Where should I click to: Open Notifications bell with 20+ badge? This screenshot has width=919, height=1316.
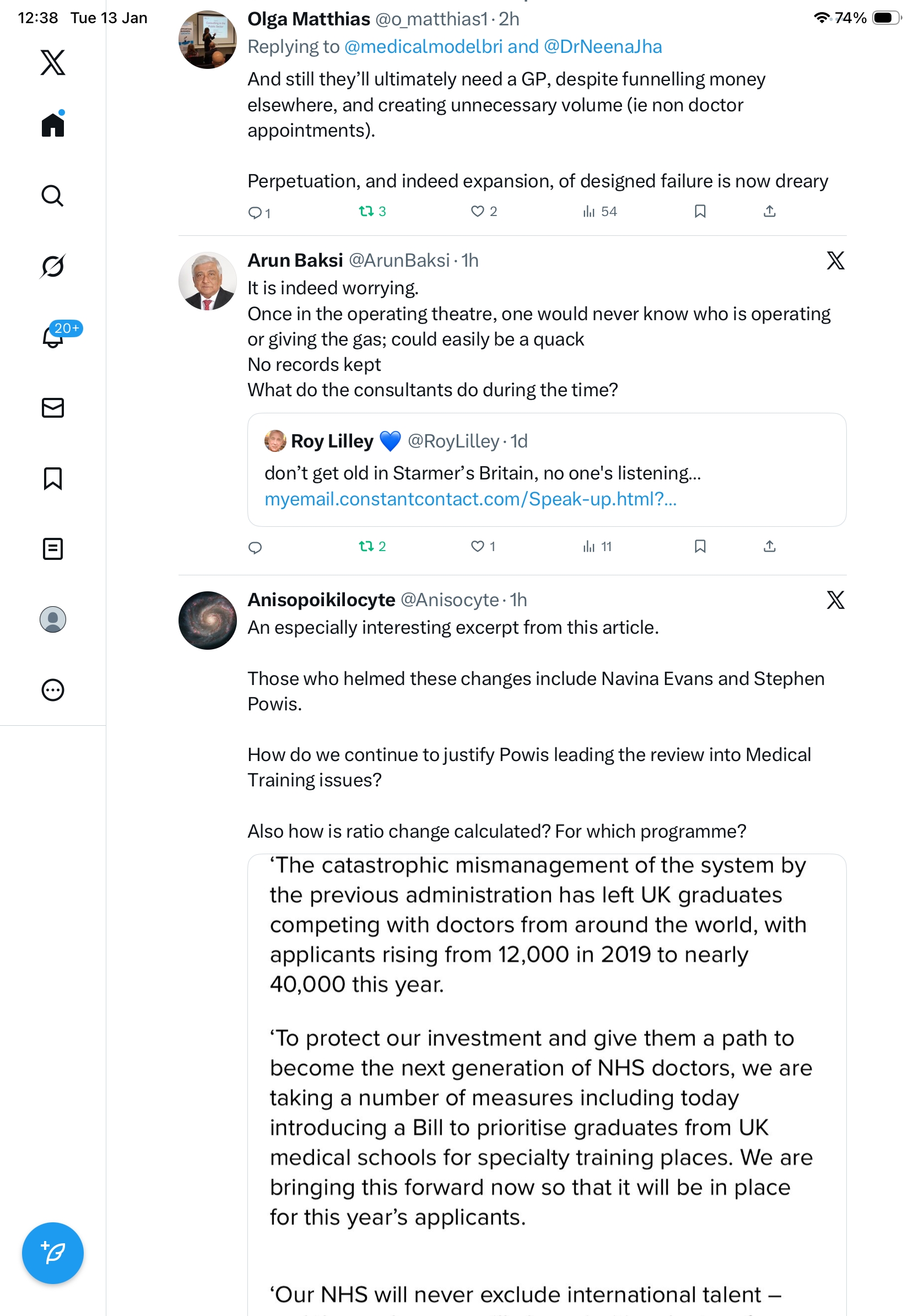coord(53,337)
